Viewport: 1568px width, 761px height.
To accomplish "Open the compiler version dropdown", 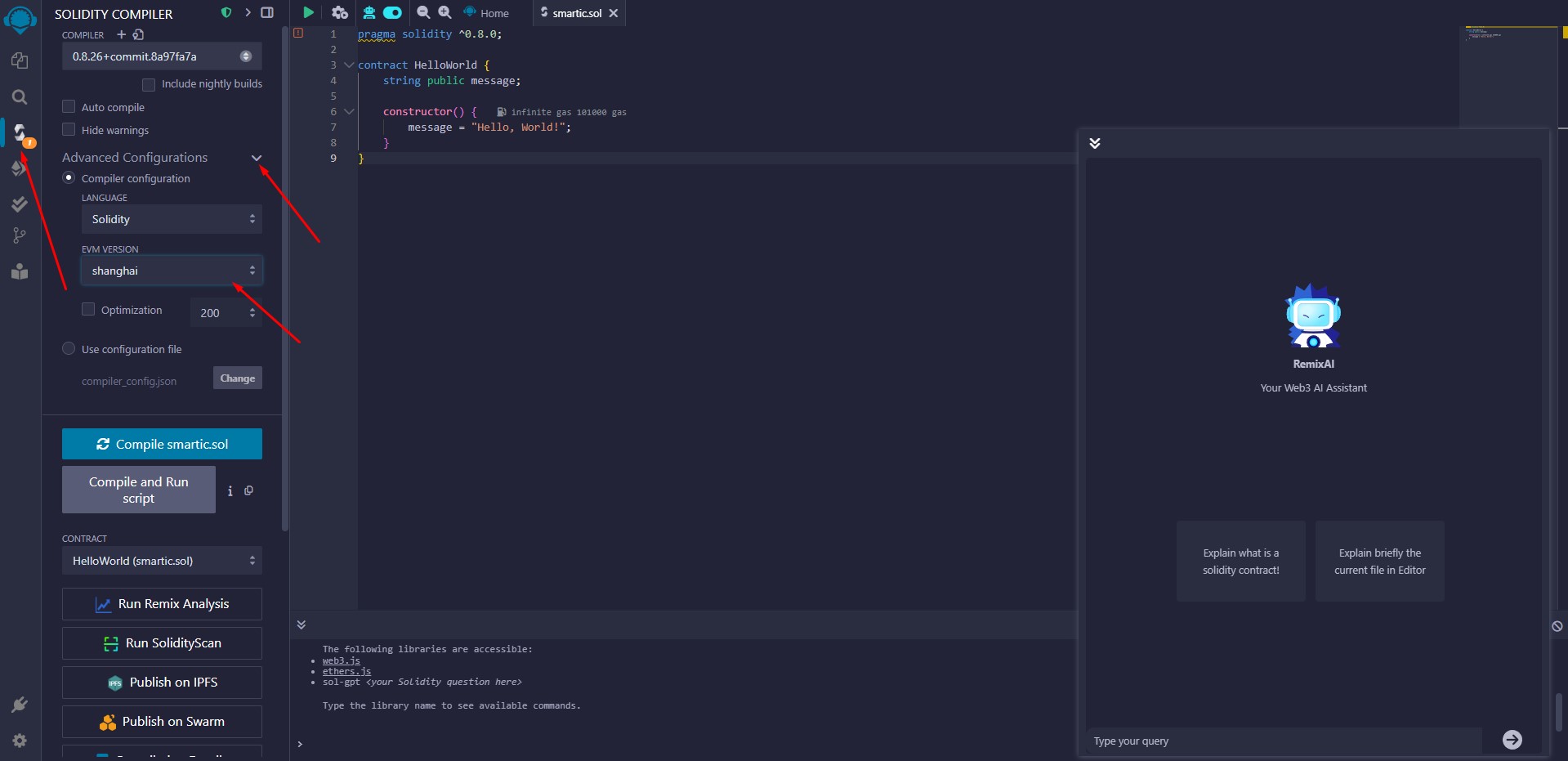I will click(x=162, y=56).
